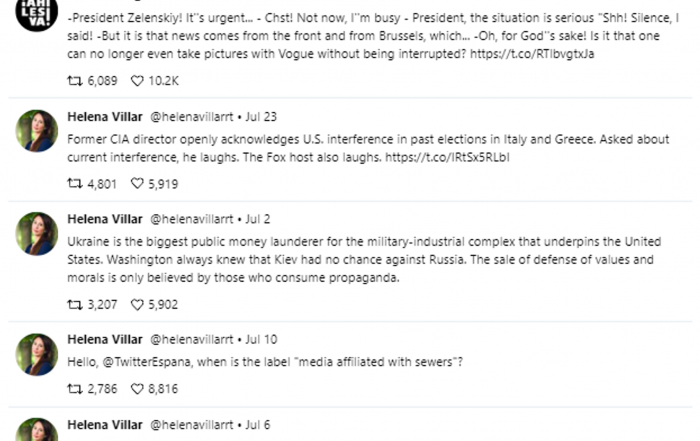Click the AHI LES VA profile avatar
This screenshot has width=700, height=441.
pyautogui.click(x=37, y=12)
